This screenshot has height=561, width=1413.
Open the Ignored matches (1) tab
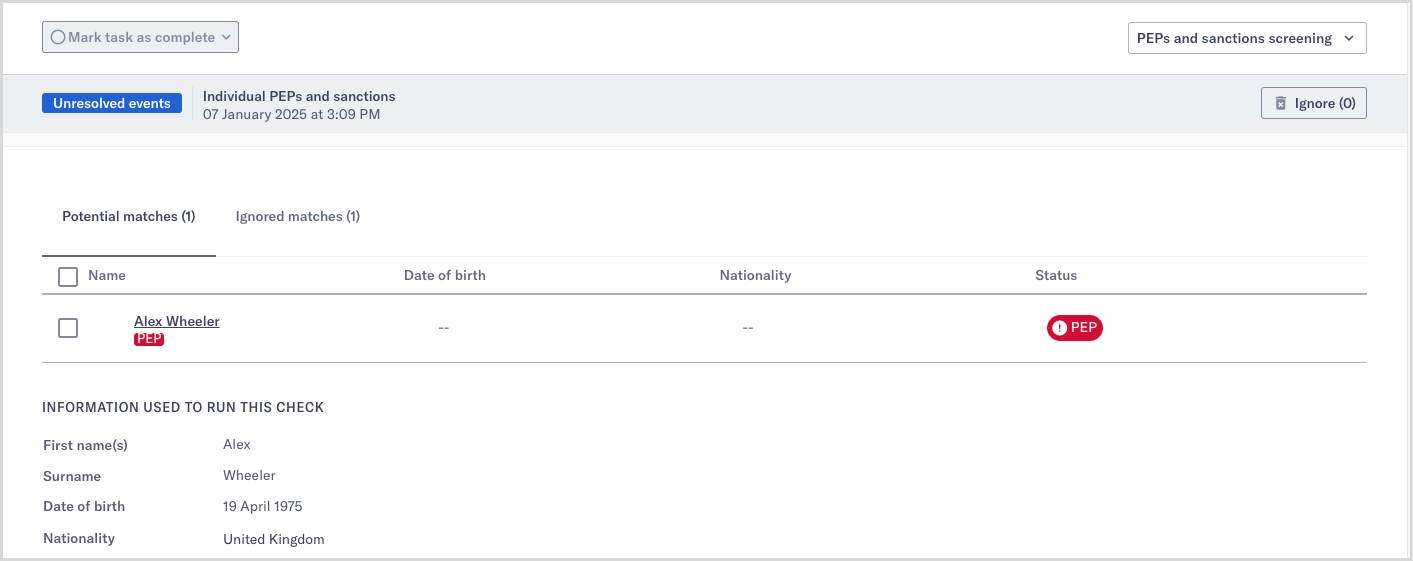pyautogui.click(x=297, y=216)
